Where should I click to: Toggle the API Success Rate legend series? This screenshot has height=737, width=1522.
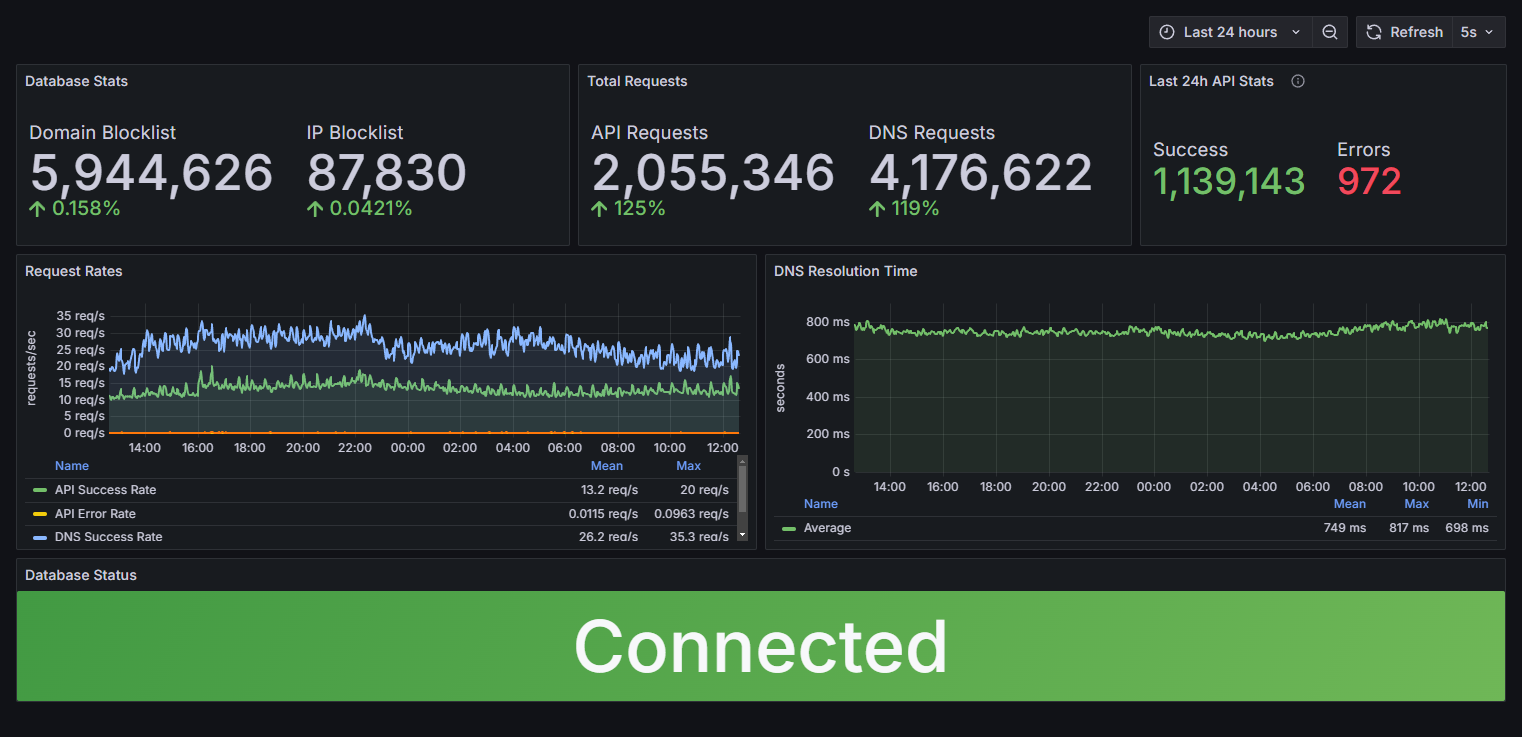105,490
